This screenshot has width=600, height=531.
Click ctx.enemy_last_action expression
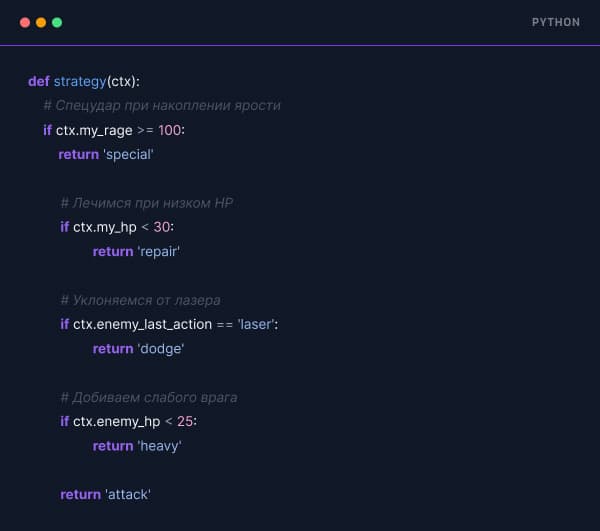click(142, 324)
